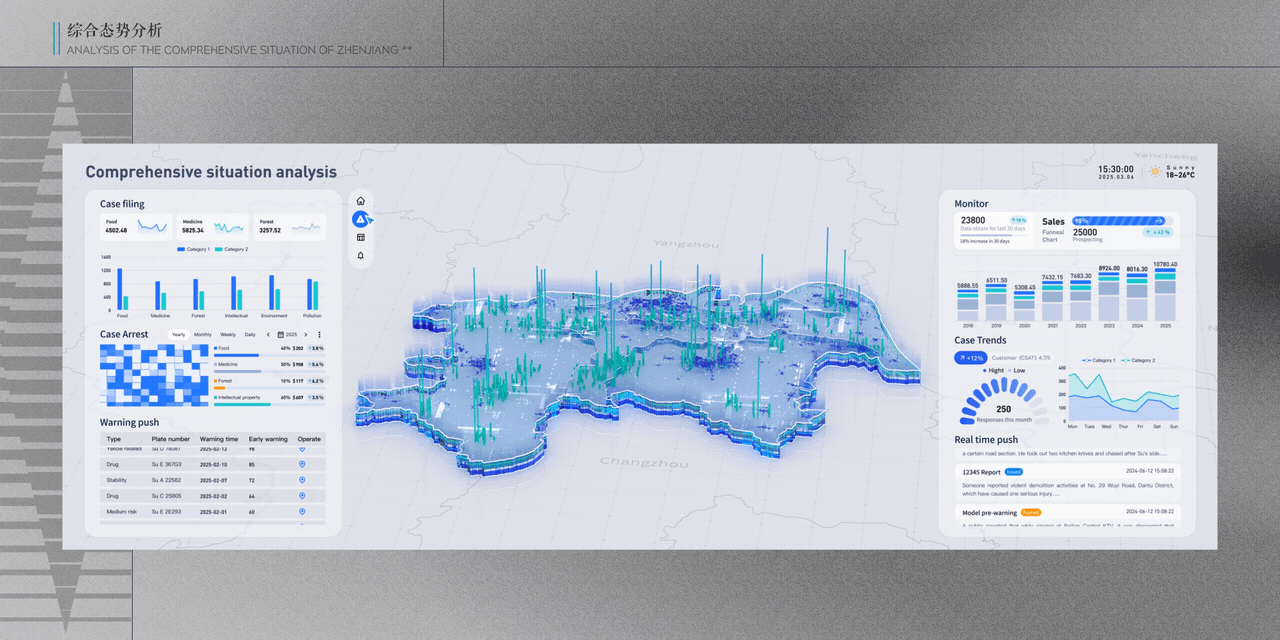Switch Case Arrest to Daily

250,334
